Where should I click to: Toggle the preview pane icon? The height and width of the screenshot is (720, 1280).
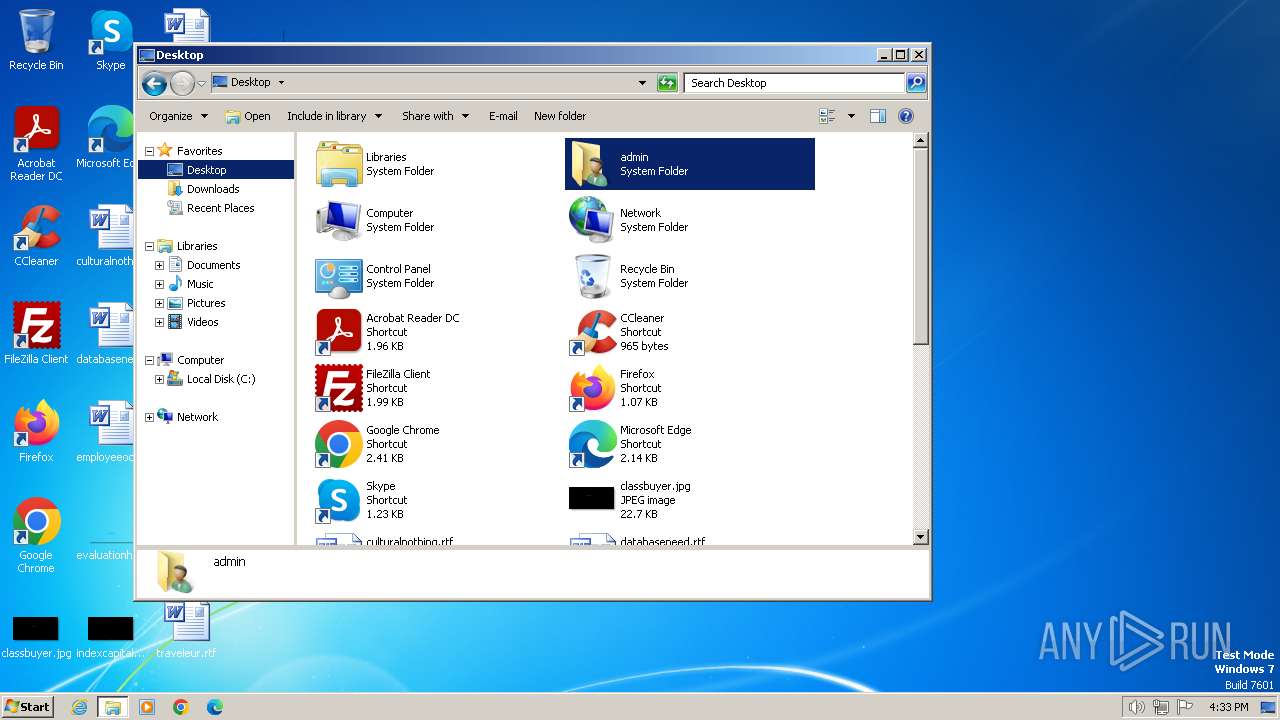(878, 116)
